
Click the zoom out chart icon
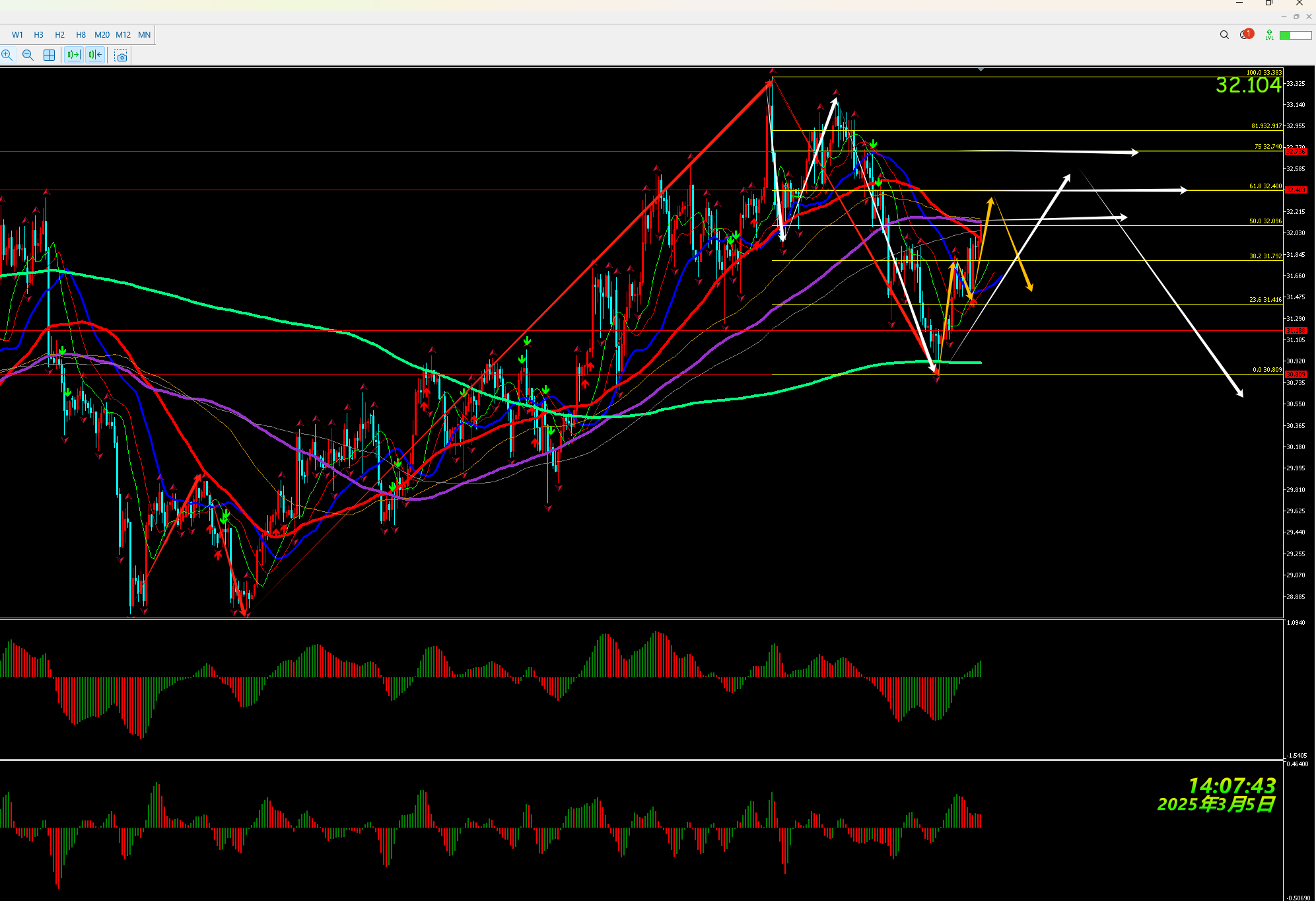tap(28, 55)
